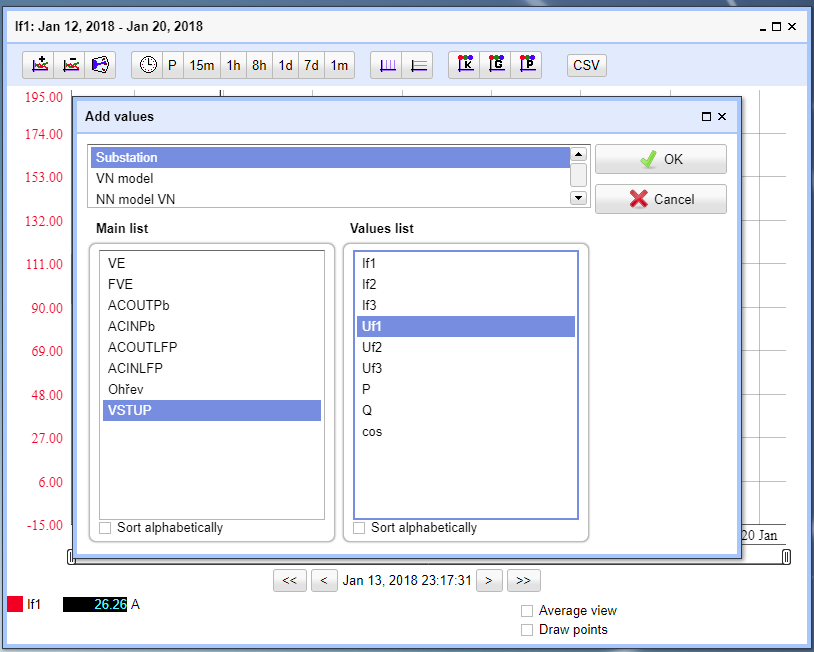
Task: Select P in Values list
Action: [x=466, y=389]
